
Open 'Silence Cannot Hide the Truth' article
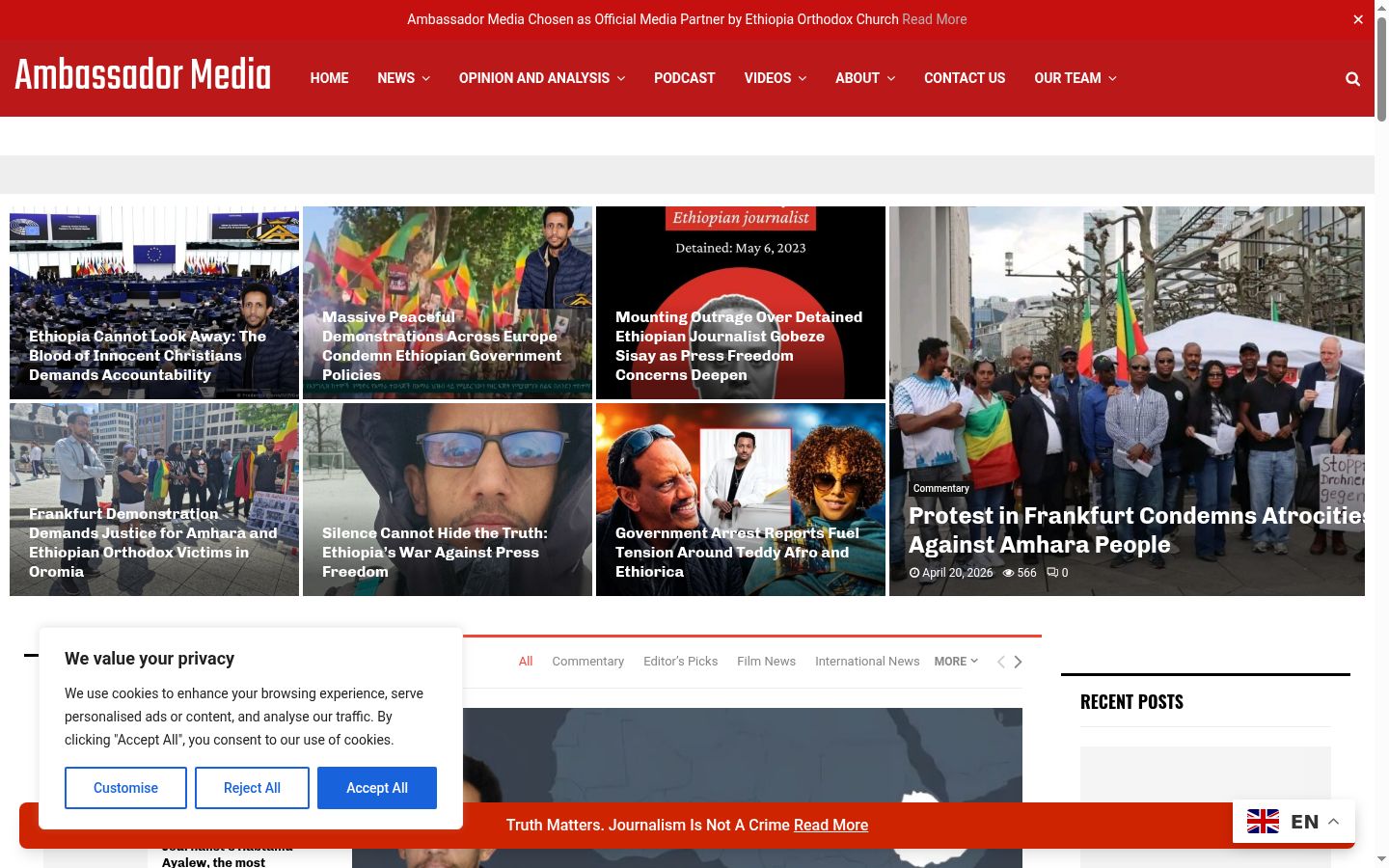(x=435, y=553)
